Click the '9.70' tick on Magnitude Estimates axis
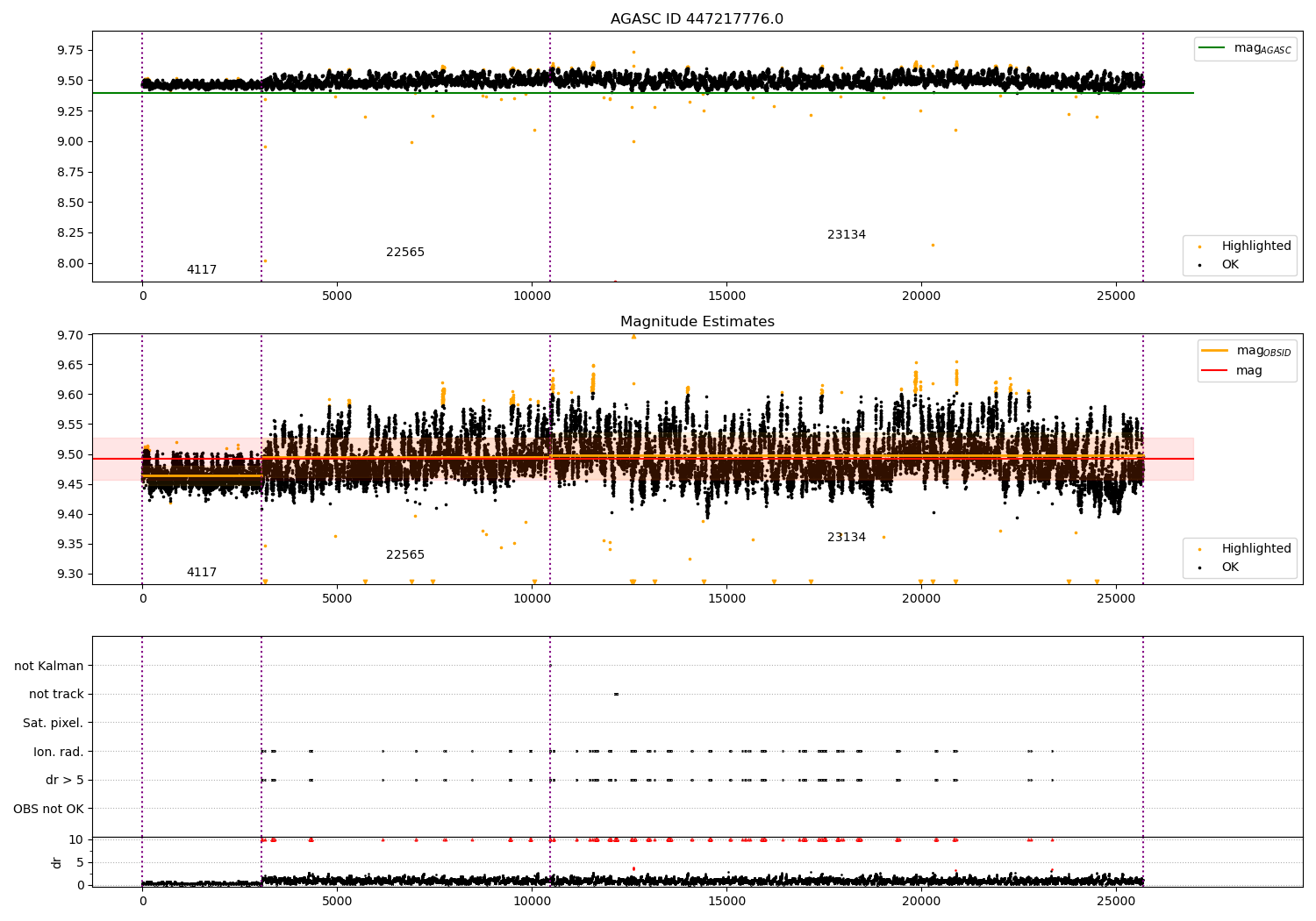 pos(68,335)
